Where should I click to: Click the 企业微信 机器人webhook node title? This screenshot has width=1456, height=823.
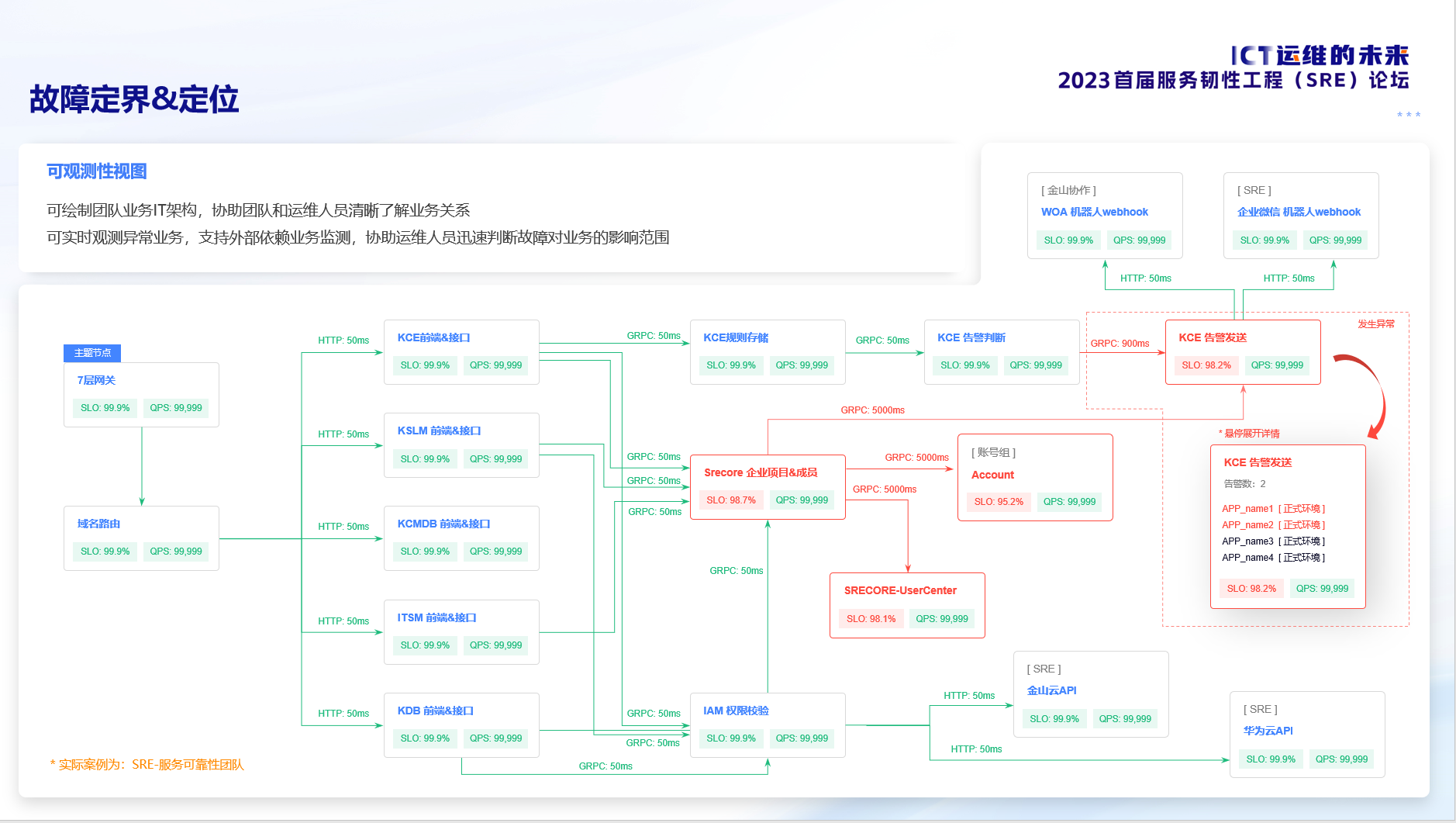[1299, 212]
